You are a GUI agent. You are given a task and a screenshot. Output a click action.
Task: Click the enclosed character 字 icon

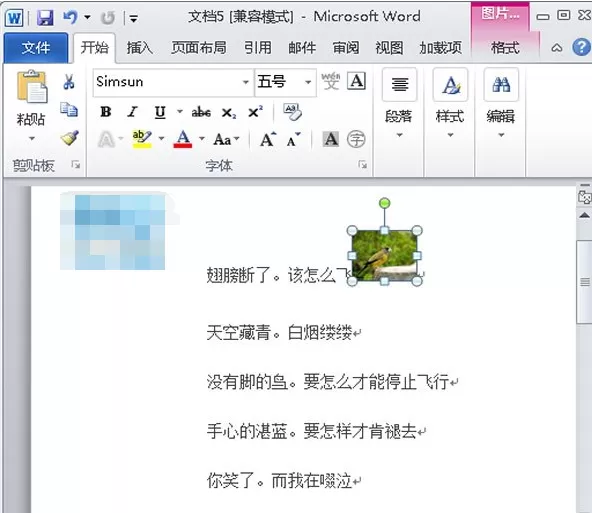pyautogui.click(x=356, y=139)
